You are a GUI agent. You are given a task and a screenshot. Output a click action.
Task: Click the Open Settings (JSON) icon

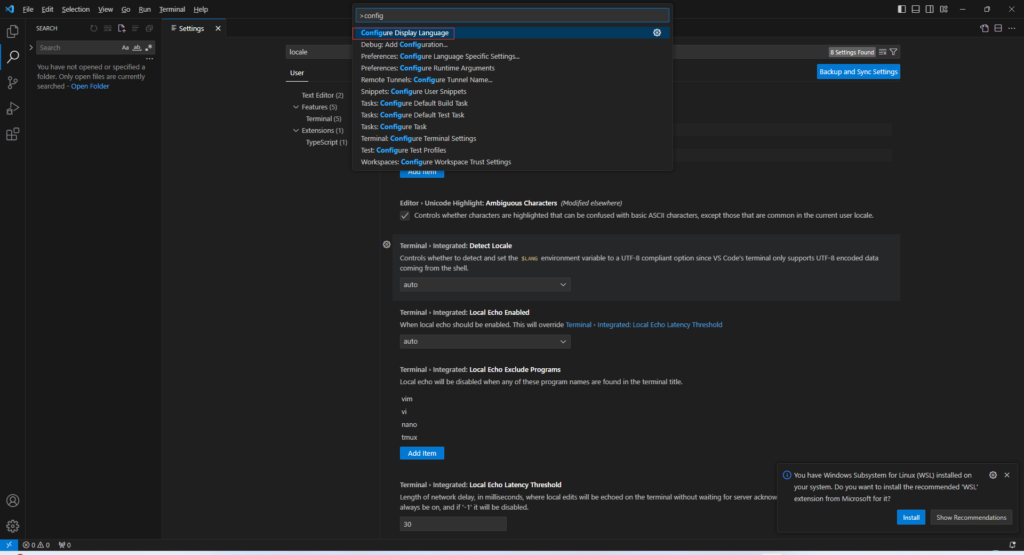coord(984,29)
